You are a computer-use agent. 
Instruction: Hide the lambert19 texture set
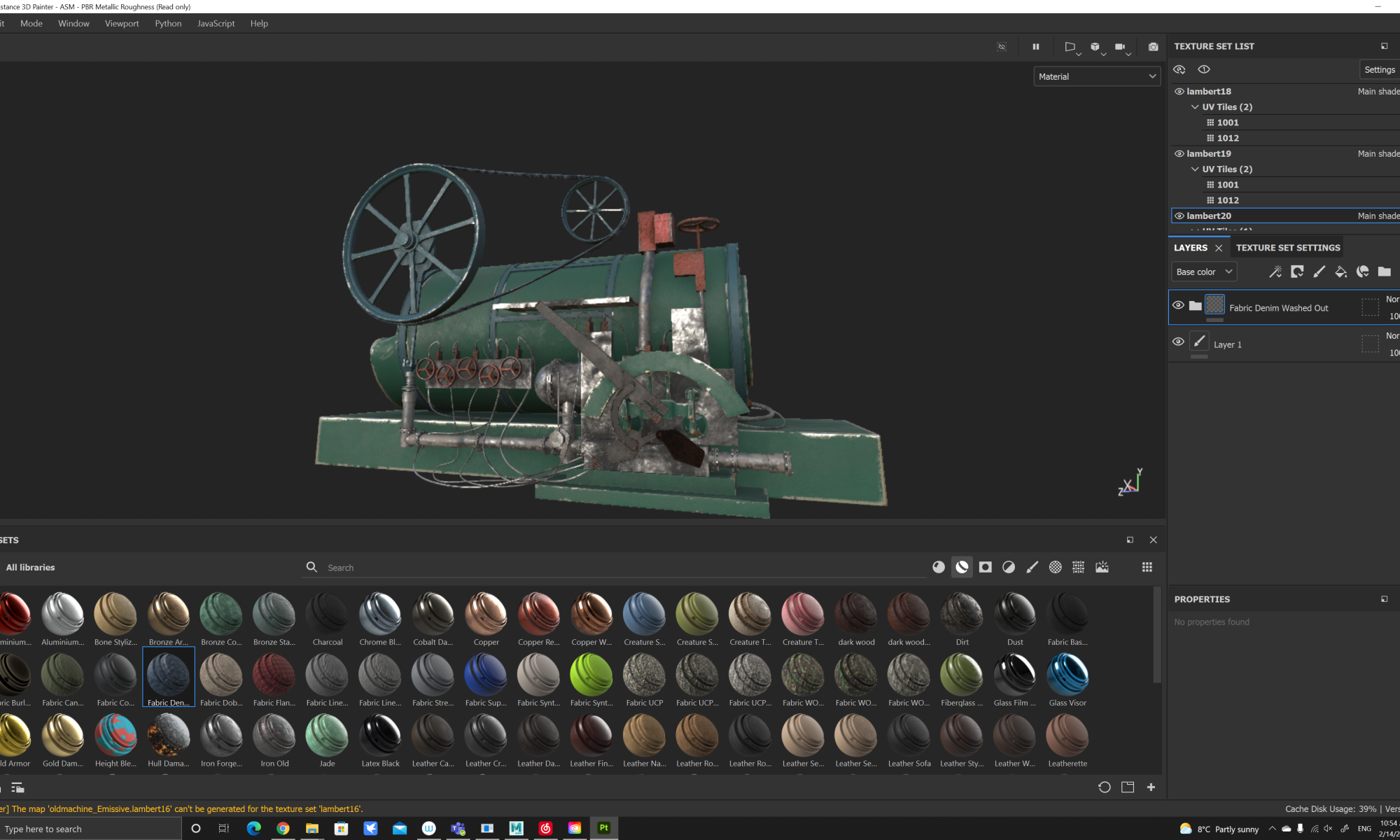(x=1179, y=153)
